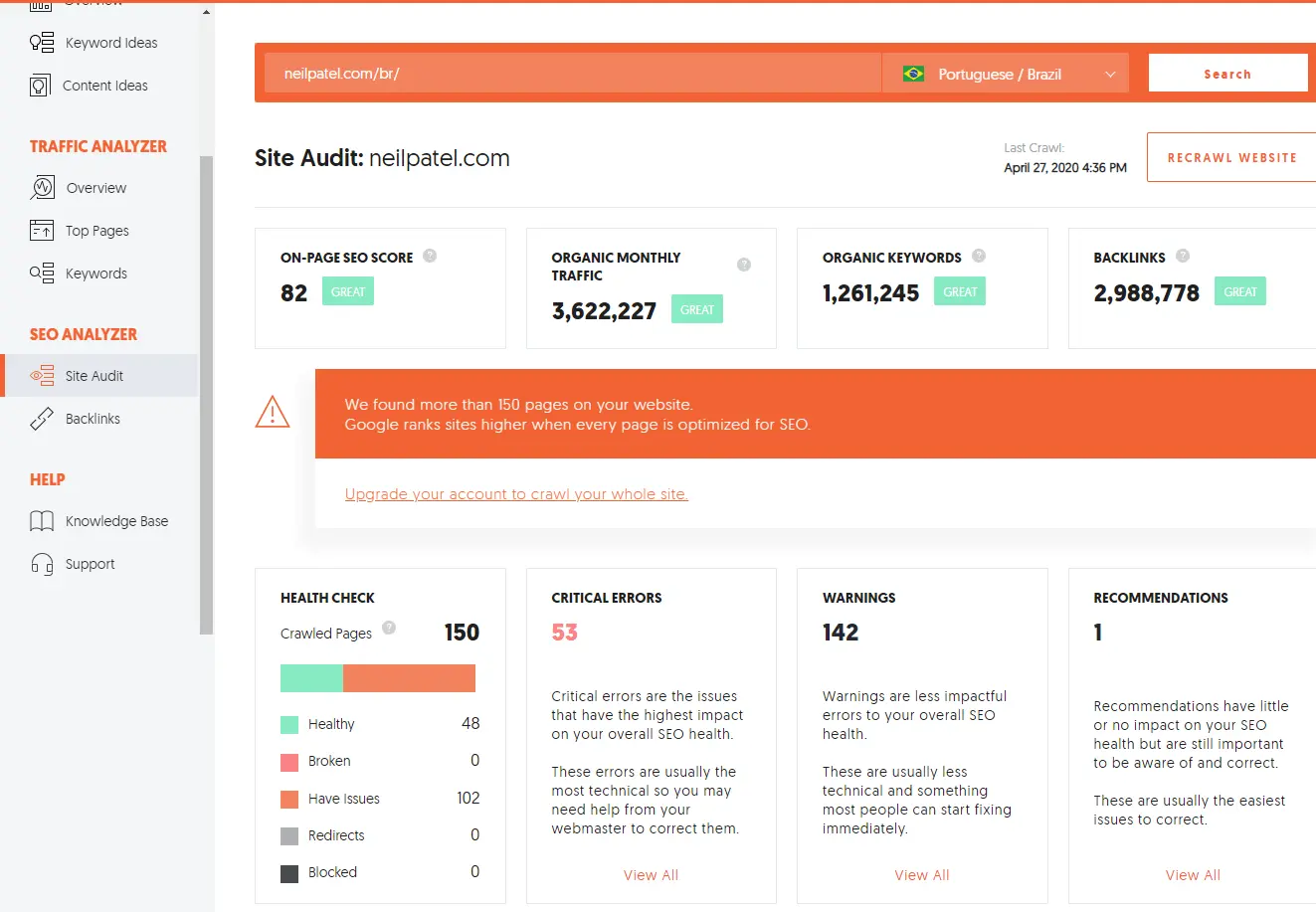
Task: Click the Content Ideas sidebar icon
Action: point(40,86)
